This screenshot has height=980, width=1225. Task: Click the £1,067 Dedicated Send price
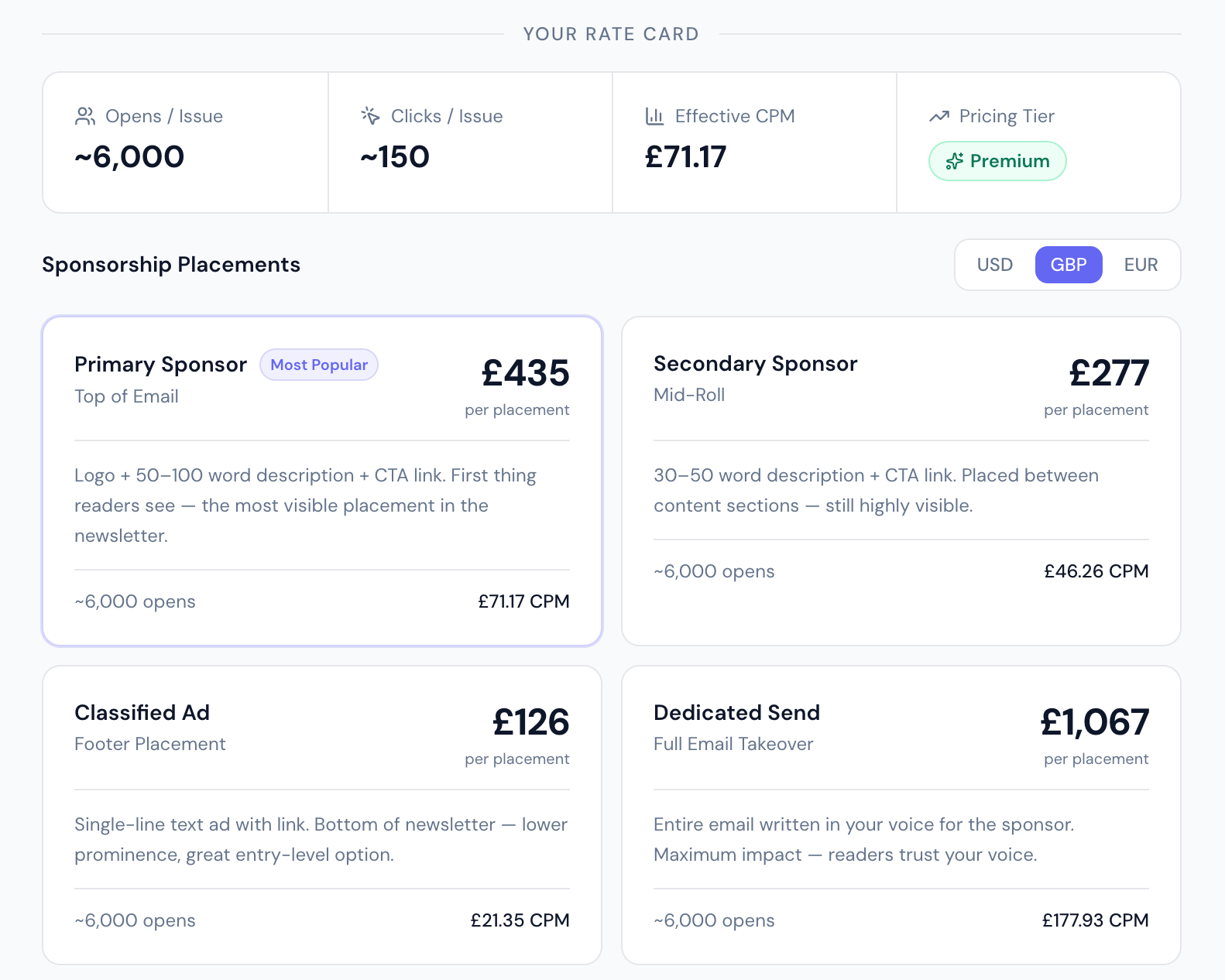tap(1094, 722)
